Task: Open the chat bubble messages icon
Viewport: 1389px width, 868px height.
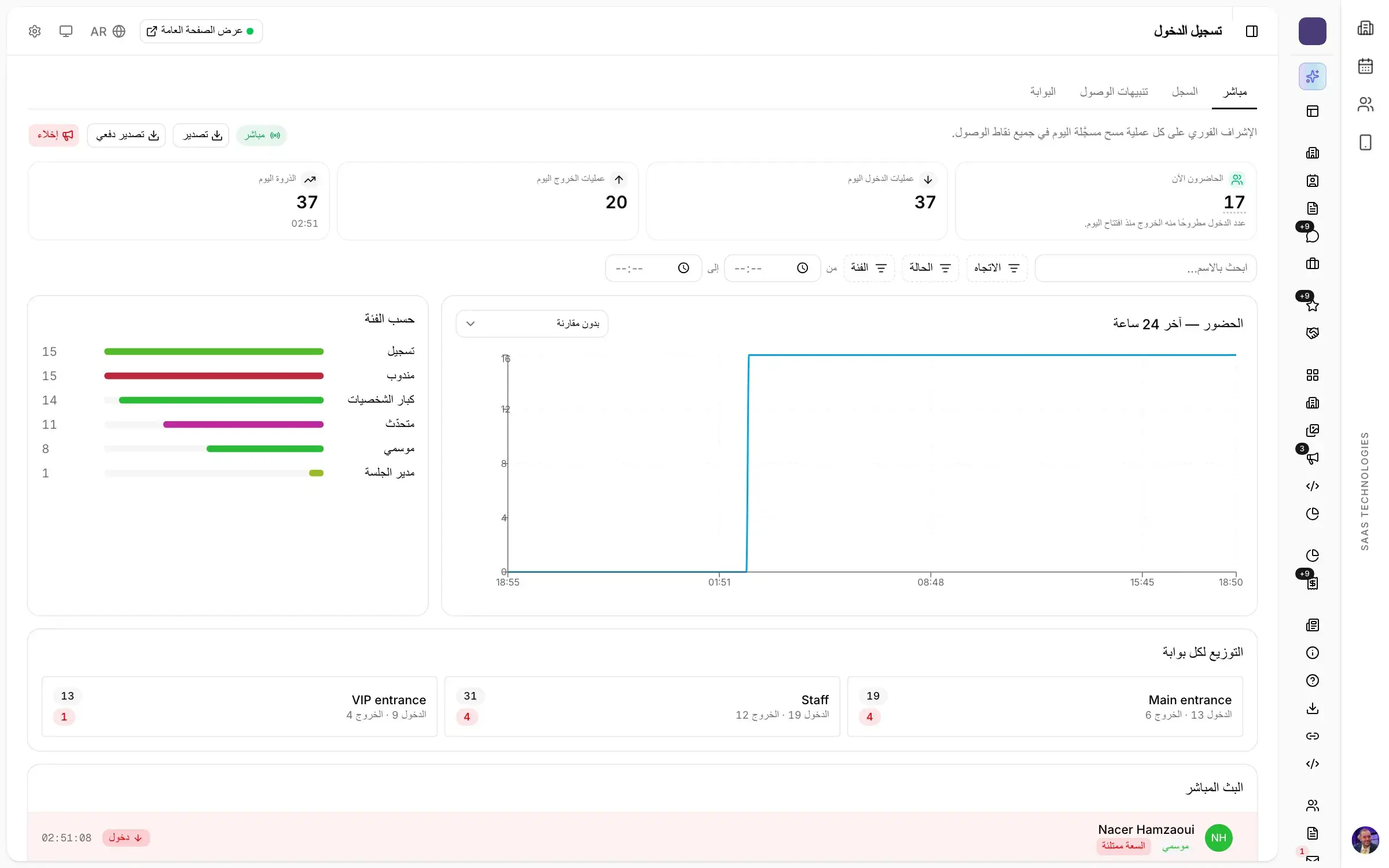Action: coord(1312,236)
